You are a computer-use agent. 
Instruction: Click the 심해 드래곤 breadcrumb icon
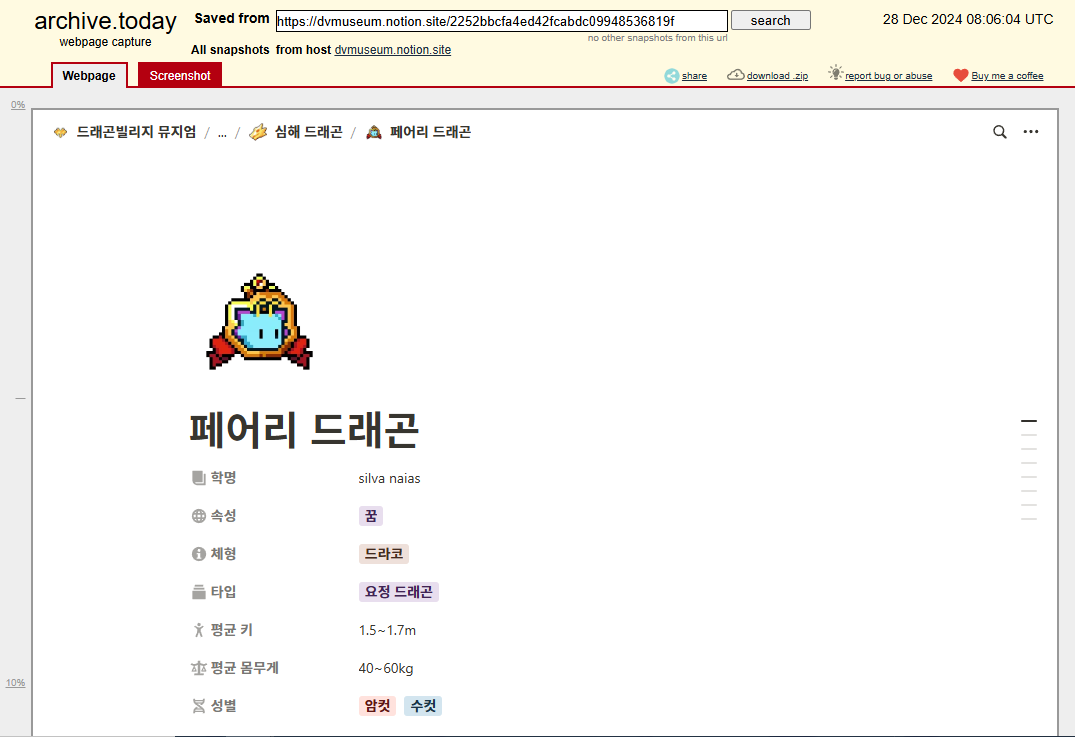click(x=258, y=132)
